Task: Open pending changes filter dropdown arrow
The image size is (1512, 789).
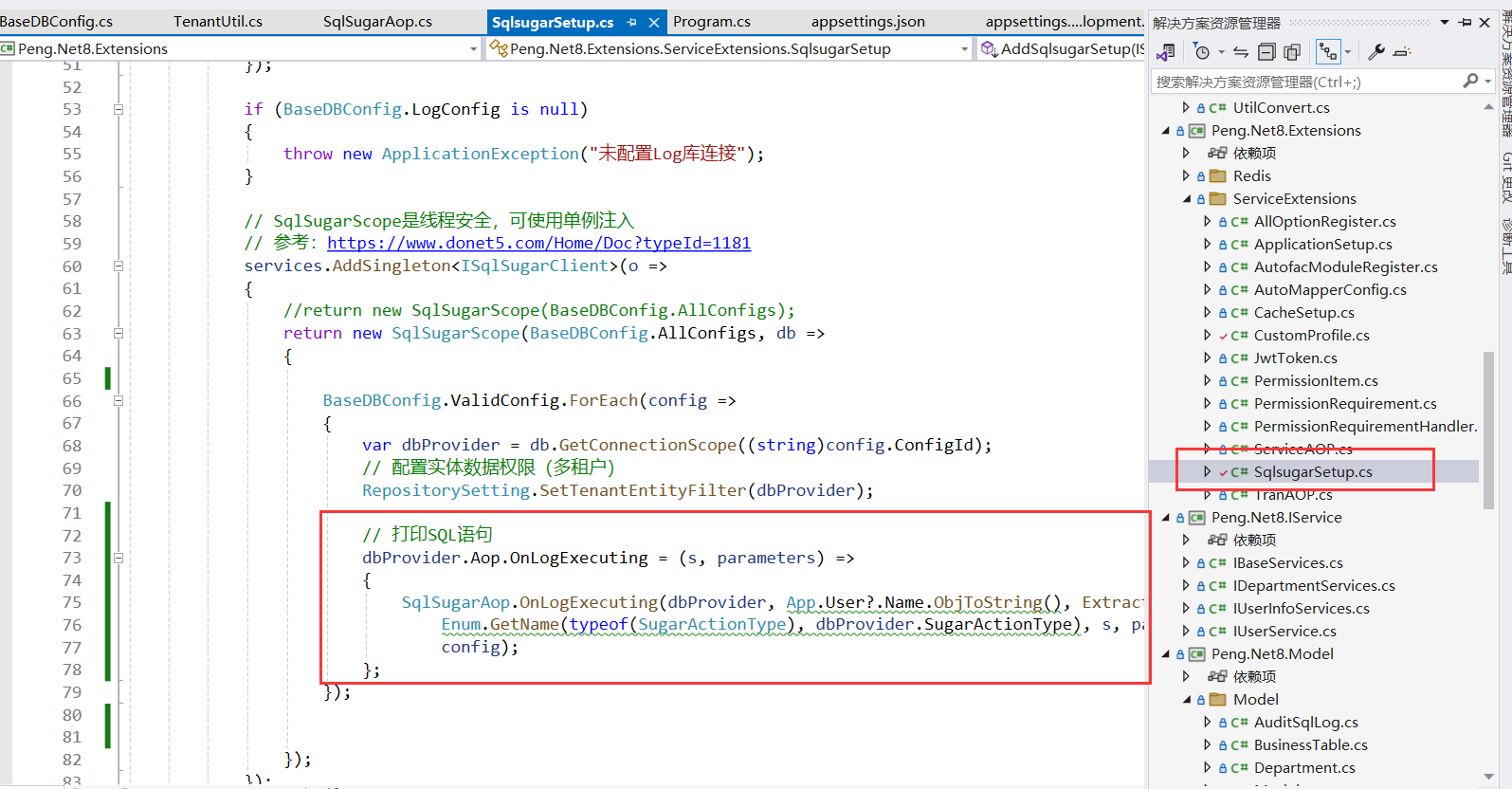Action: 1222,52
